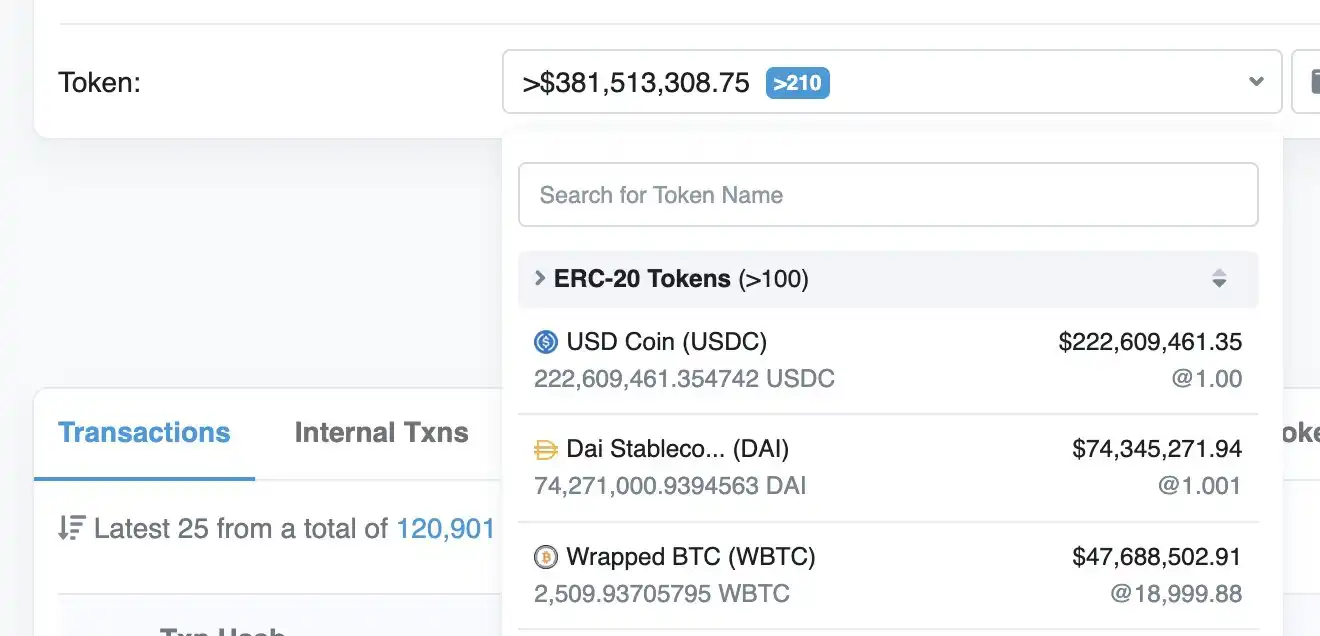Open the Internal Txns tab

click(381, 433)
